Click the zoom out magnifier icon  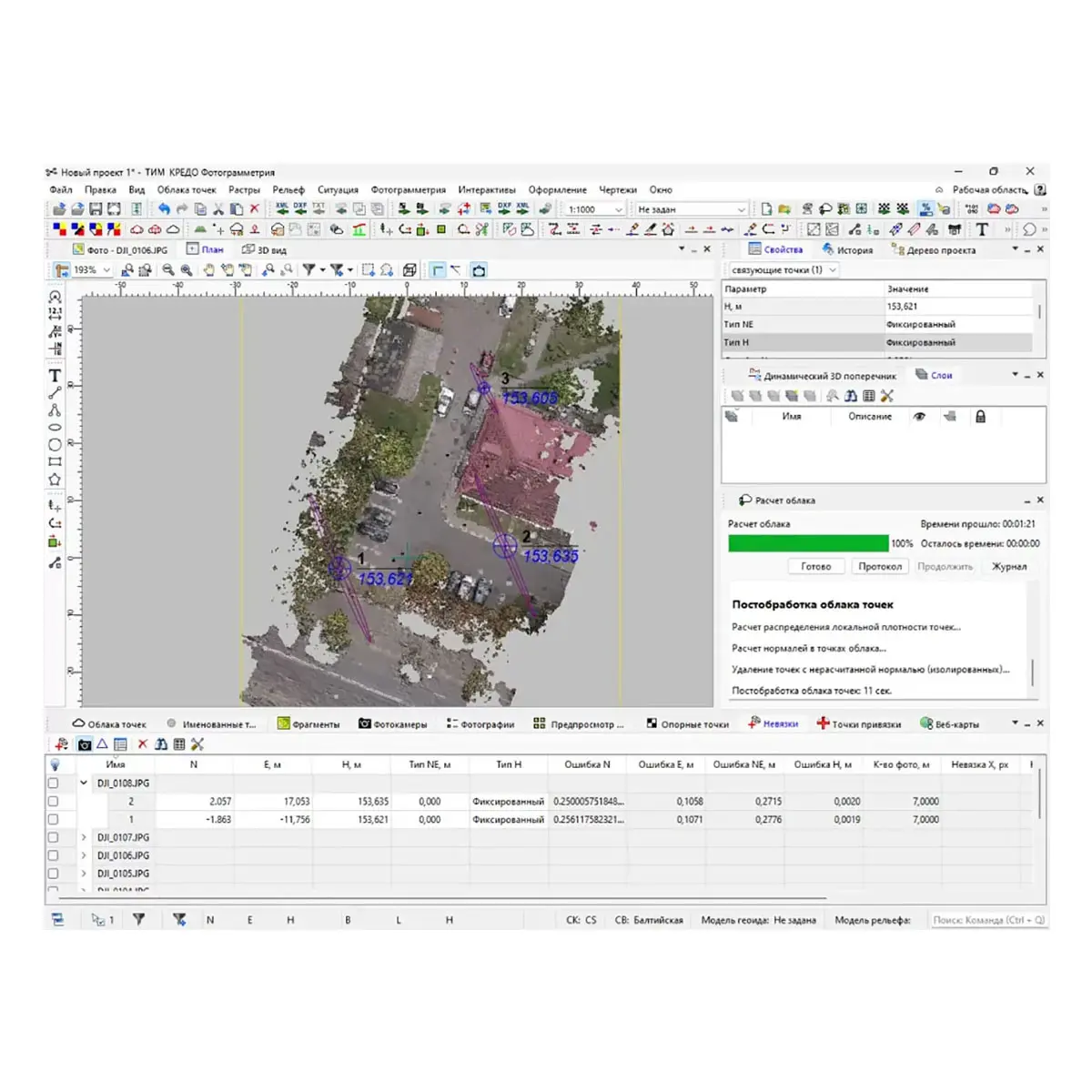[x=168, y=270]
